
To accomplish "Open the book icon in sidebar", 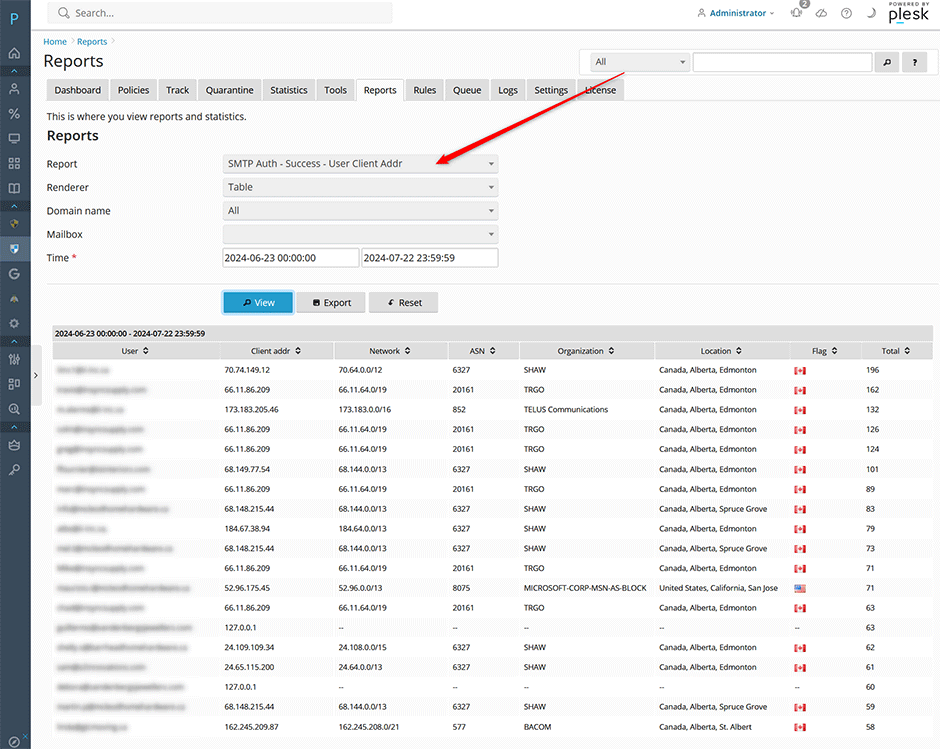I will [14, 188].
